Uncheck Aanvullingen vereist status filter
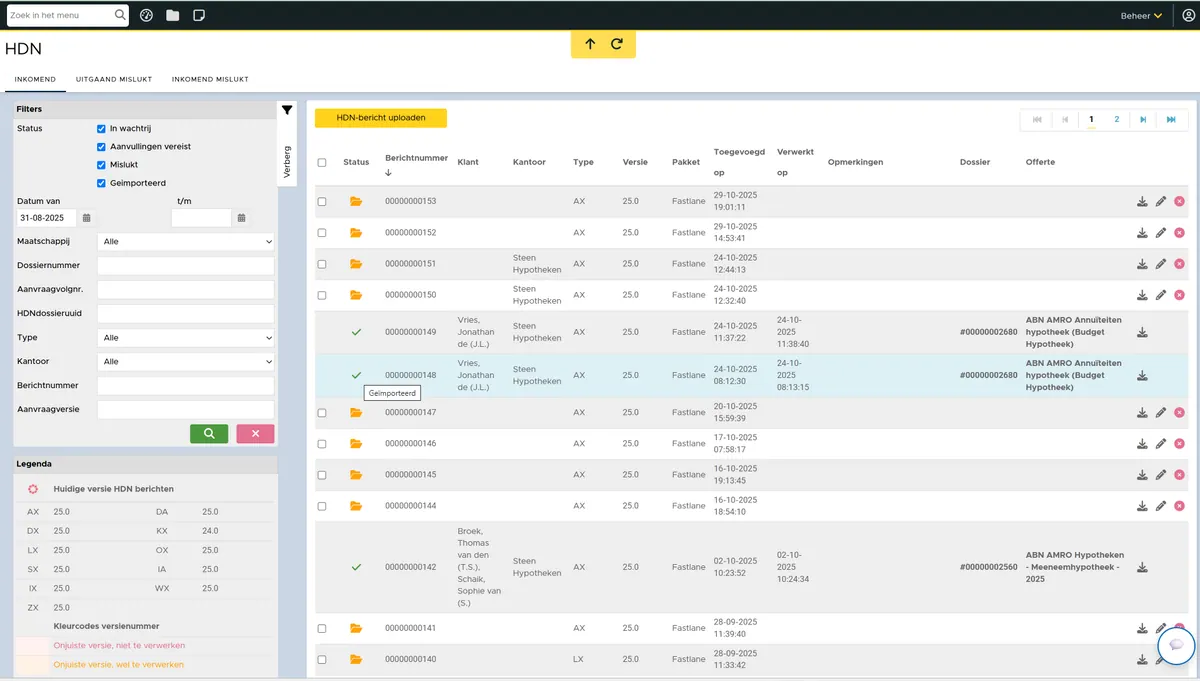Image resolution: width=1200 pixels, height=681 pixels. point(101,147)
